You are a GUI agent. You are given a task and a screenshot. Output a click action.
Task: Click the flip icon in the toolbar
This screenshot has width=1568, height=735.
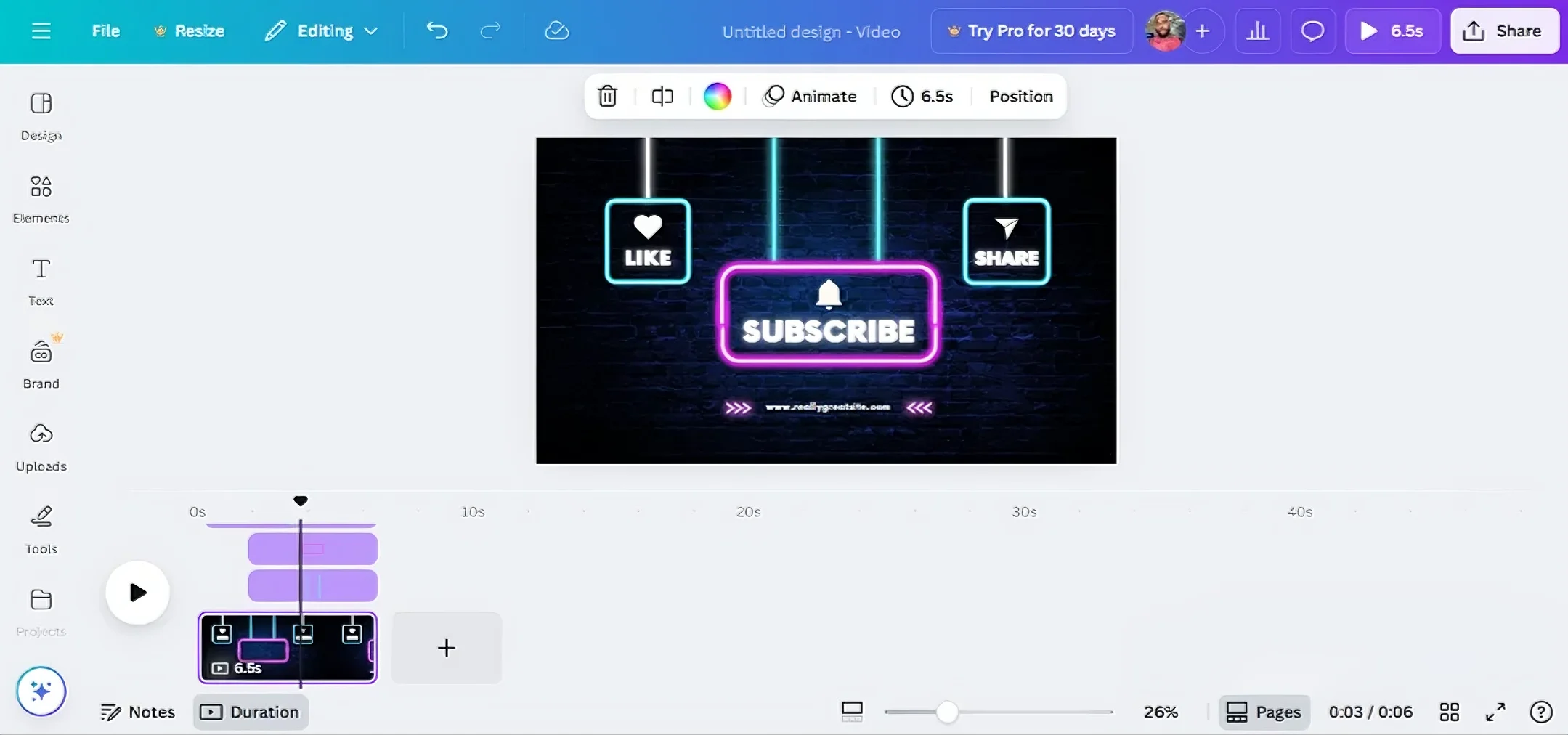pos(662,96)
